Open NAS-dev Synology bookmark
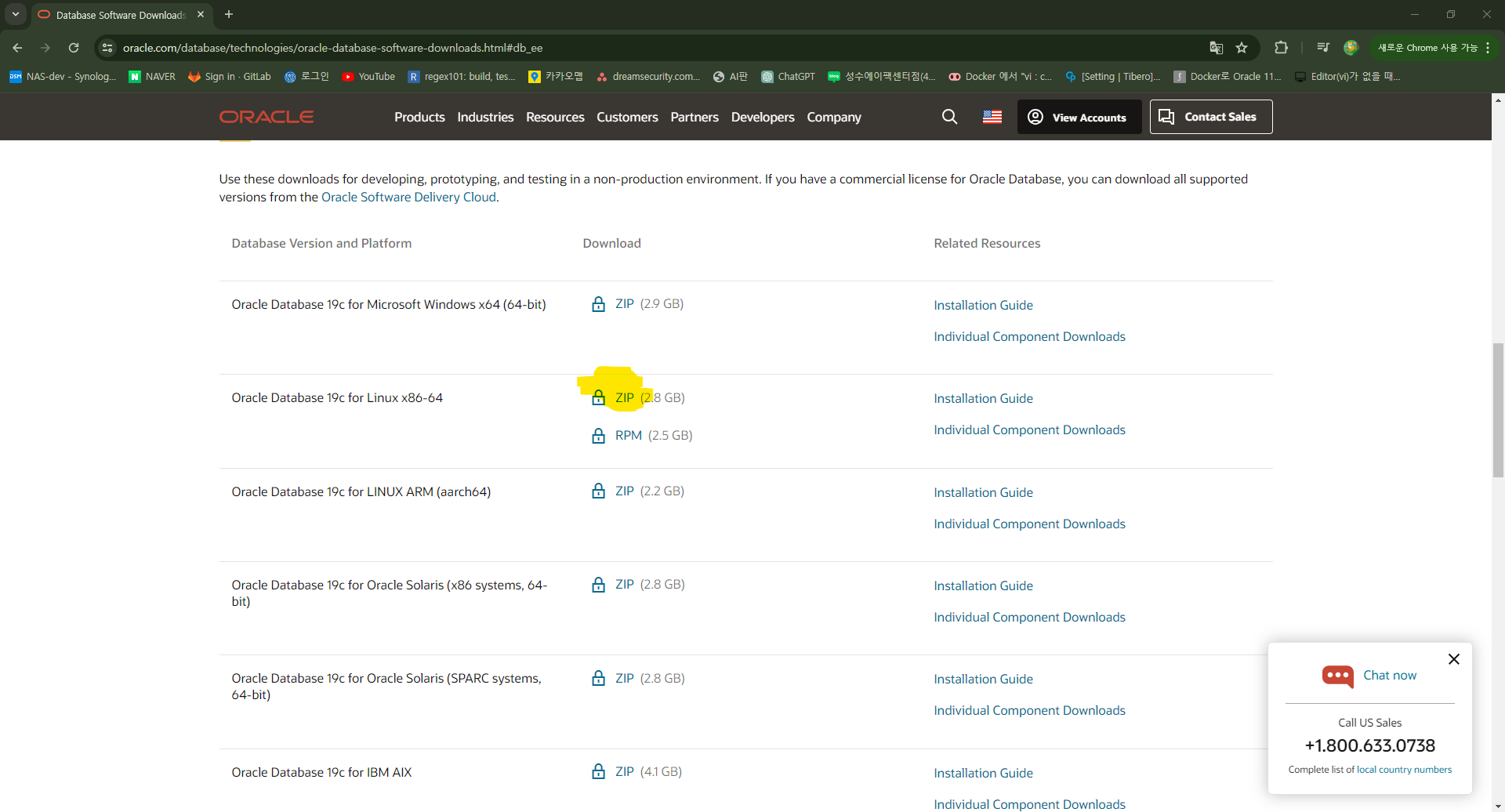The width and height of the screenshot is (1505, 812). (63, 76)
